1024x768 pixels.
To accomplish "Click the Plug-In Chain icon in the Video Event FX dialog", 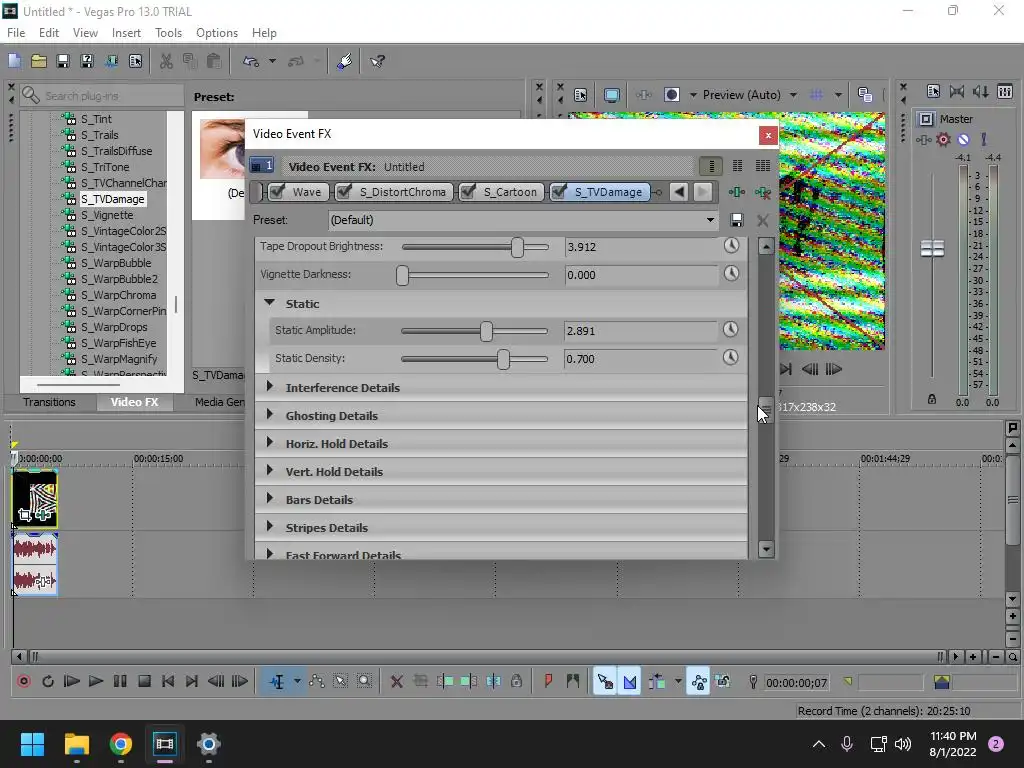I will click(x=736, y=192).
